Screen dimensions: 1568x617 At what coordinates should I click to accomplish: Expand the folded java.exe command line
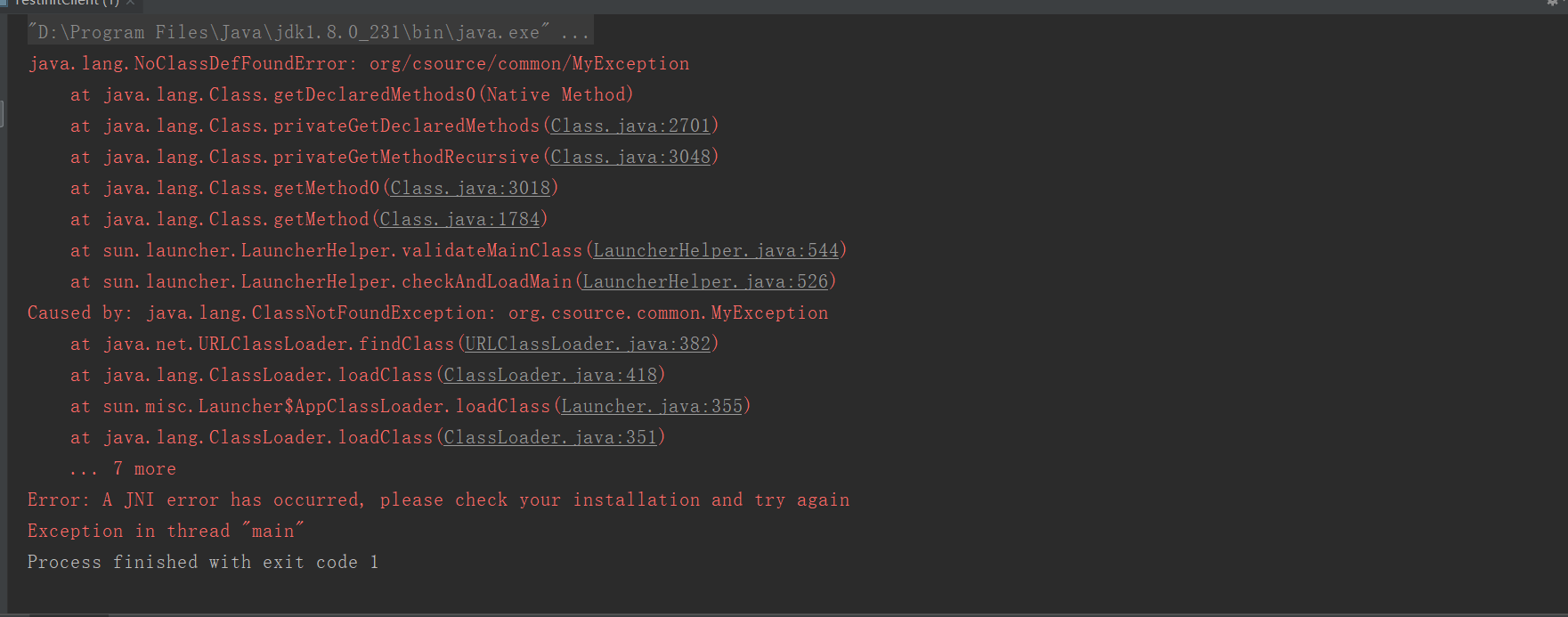click(575, 32)
